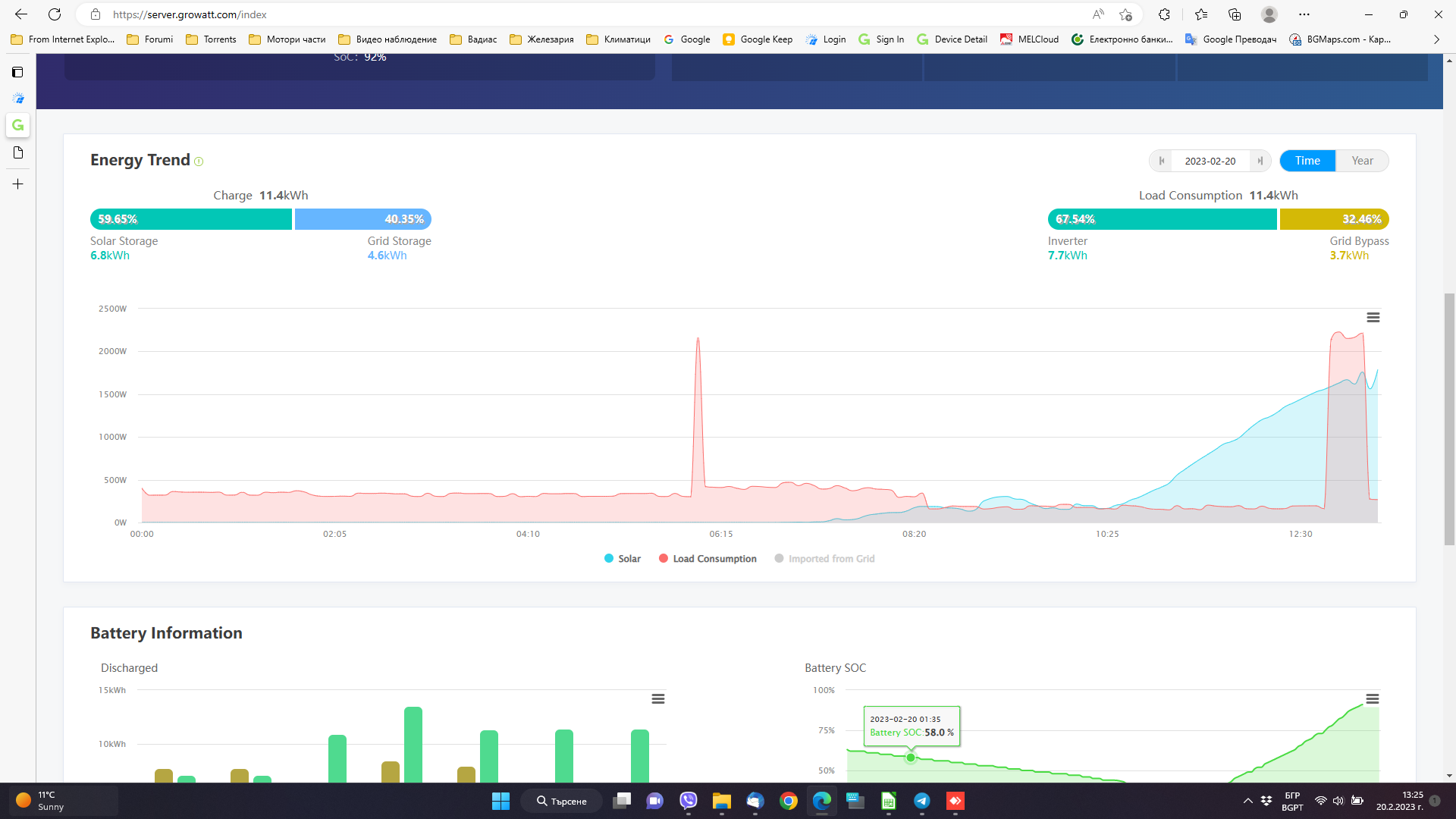This screenshot has height=819, width=1456.
Task: Expand system tray hidden icons
Action: point(1247,801)
